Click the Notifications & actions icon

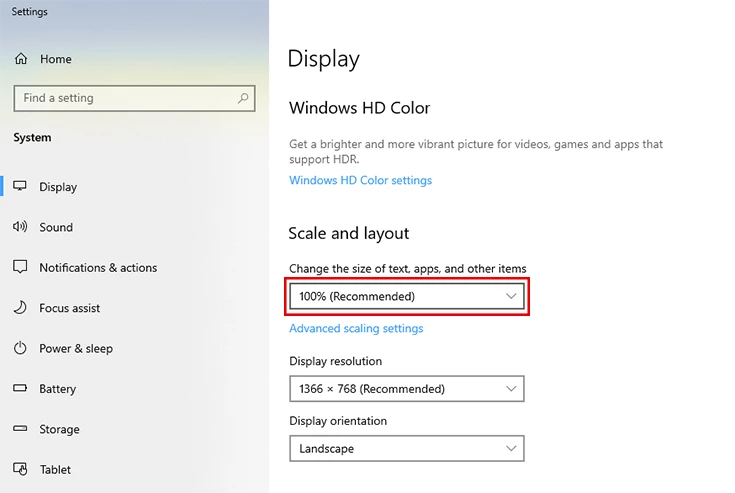[x=20, y=268]
